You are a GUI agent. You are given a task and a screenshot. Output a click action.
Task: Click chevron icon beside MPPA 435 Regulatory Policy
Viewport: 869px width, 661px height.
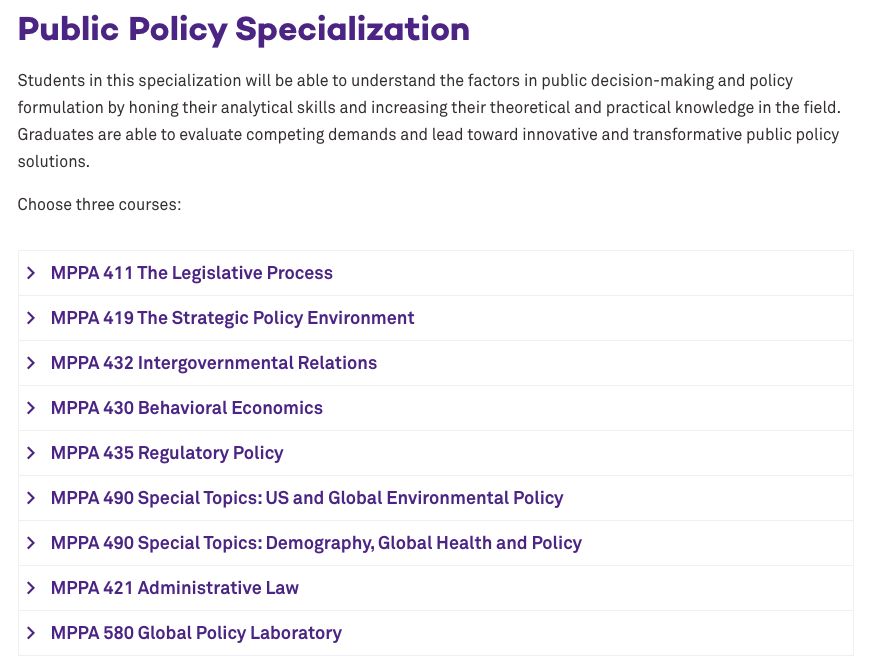[x=31, y=453]
